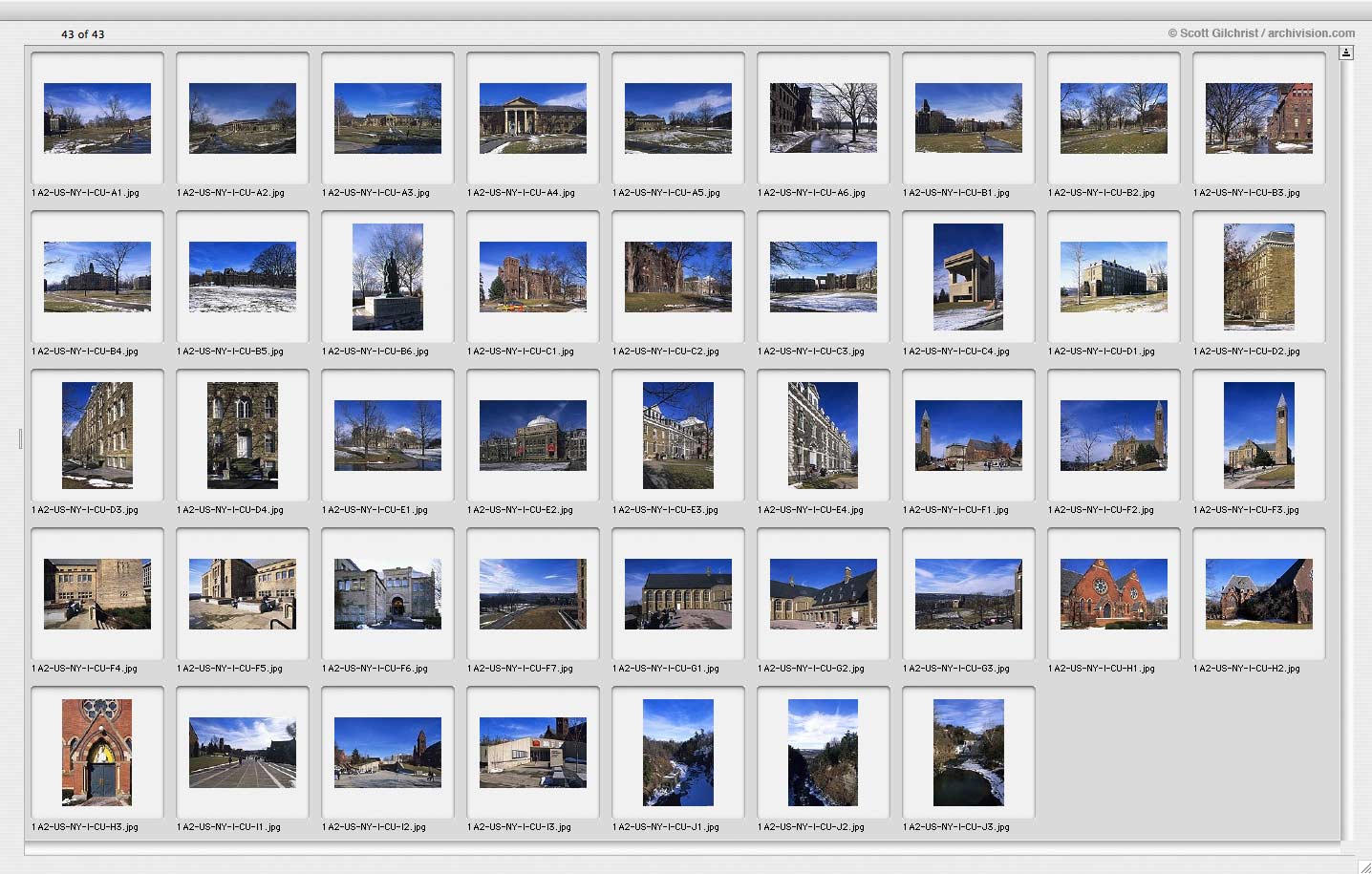Select the gorge thumbnail 1A2-US-NY-I-CU-J1.jpg
Screen dimensions: 1372x874
[678, 753]
